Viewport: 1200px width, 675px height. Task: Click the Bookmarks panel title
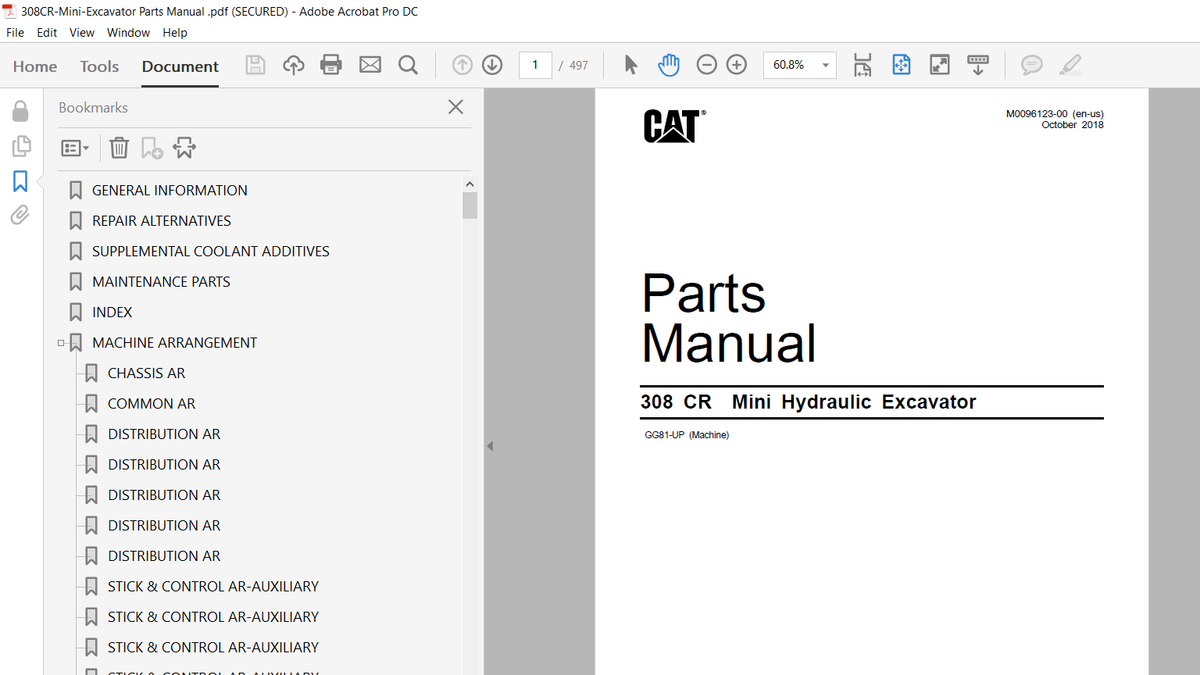(x=93, y=107)
